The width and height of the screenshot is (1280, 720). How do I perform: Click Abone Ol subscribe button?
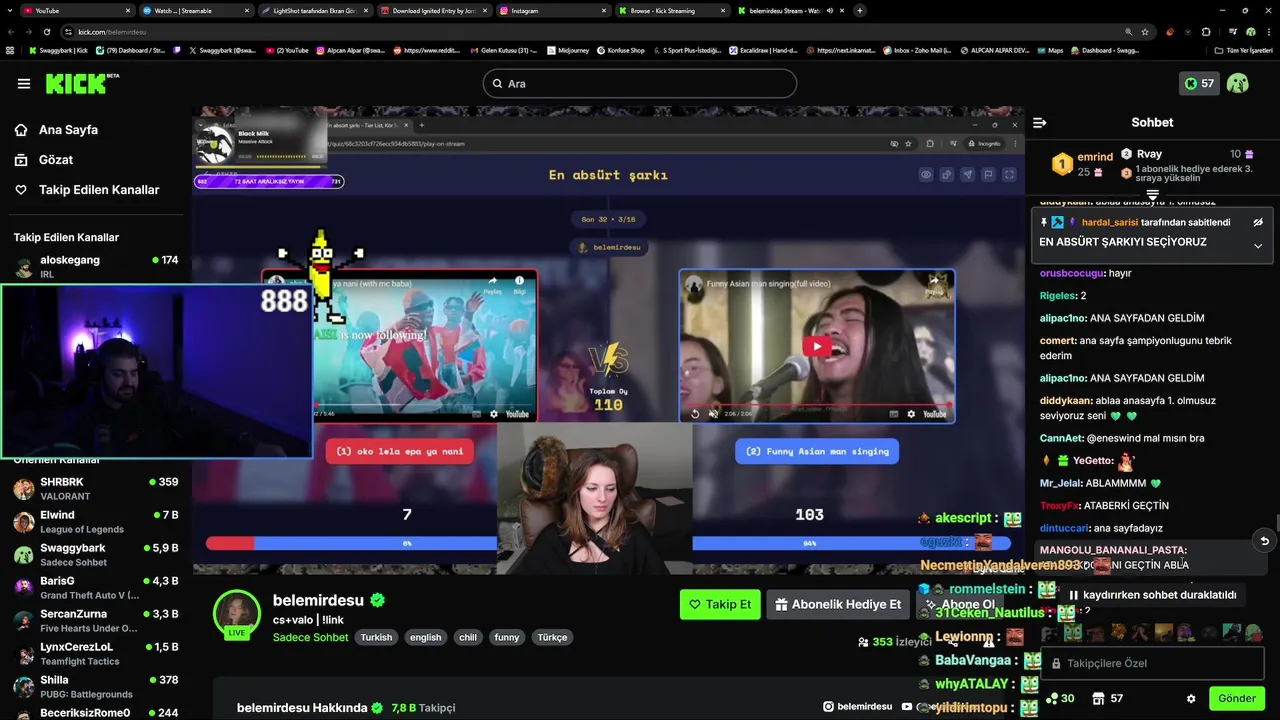[961, 604]
